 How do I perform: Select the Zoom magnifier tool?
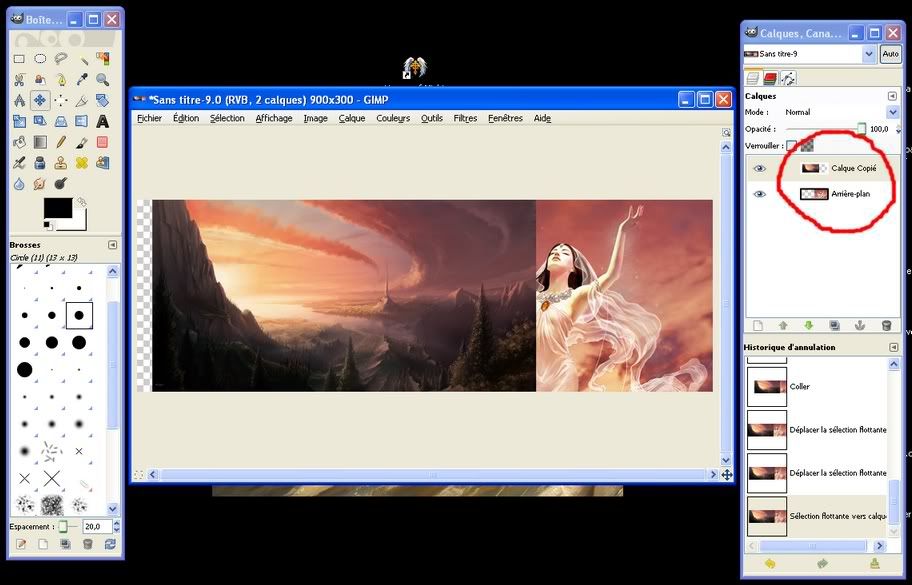[103, 80]
